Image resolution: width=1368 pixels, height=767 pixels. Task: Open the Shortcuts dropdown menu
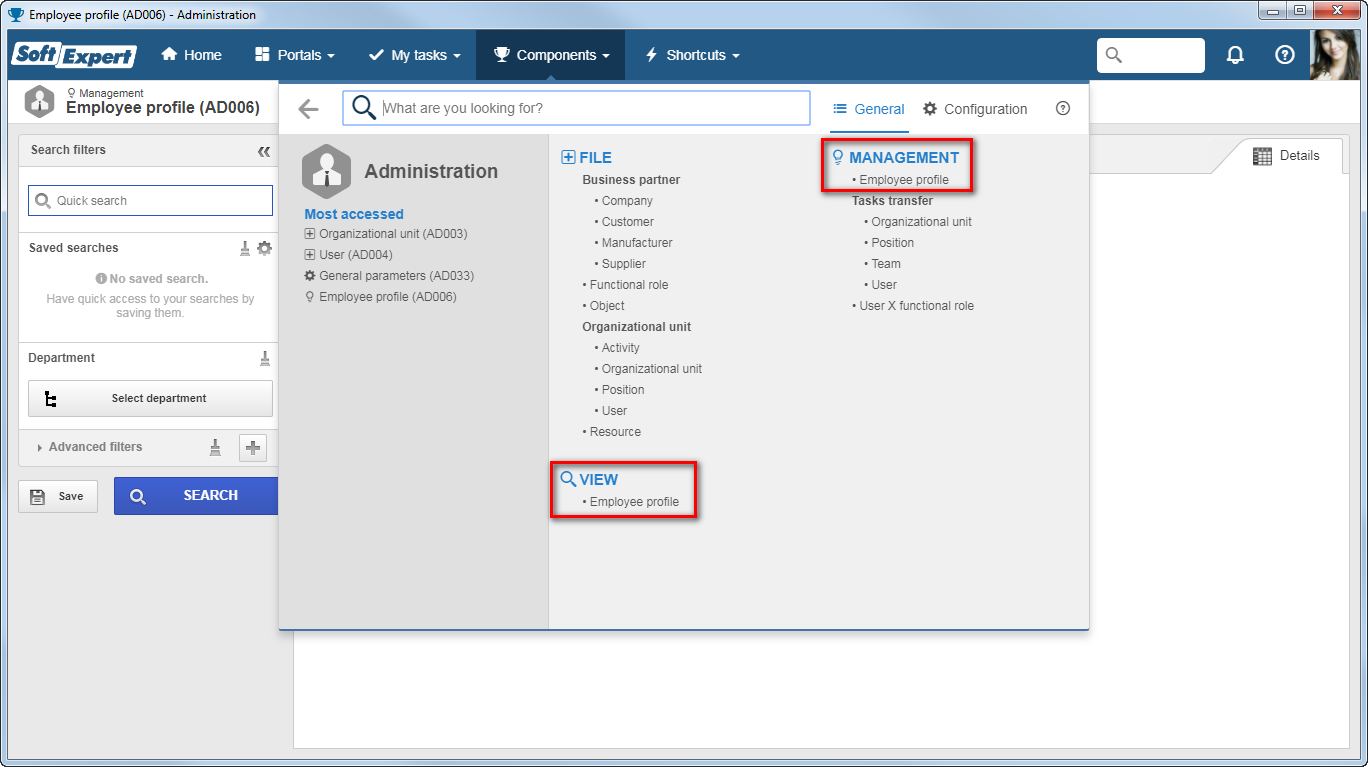click(692, 55)
